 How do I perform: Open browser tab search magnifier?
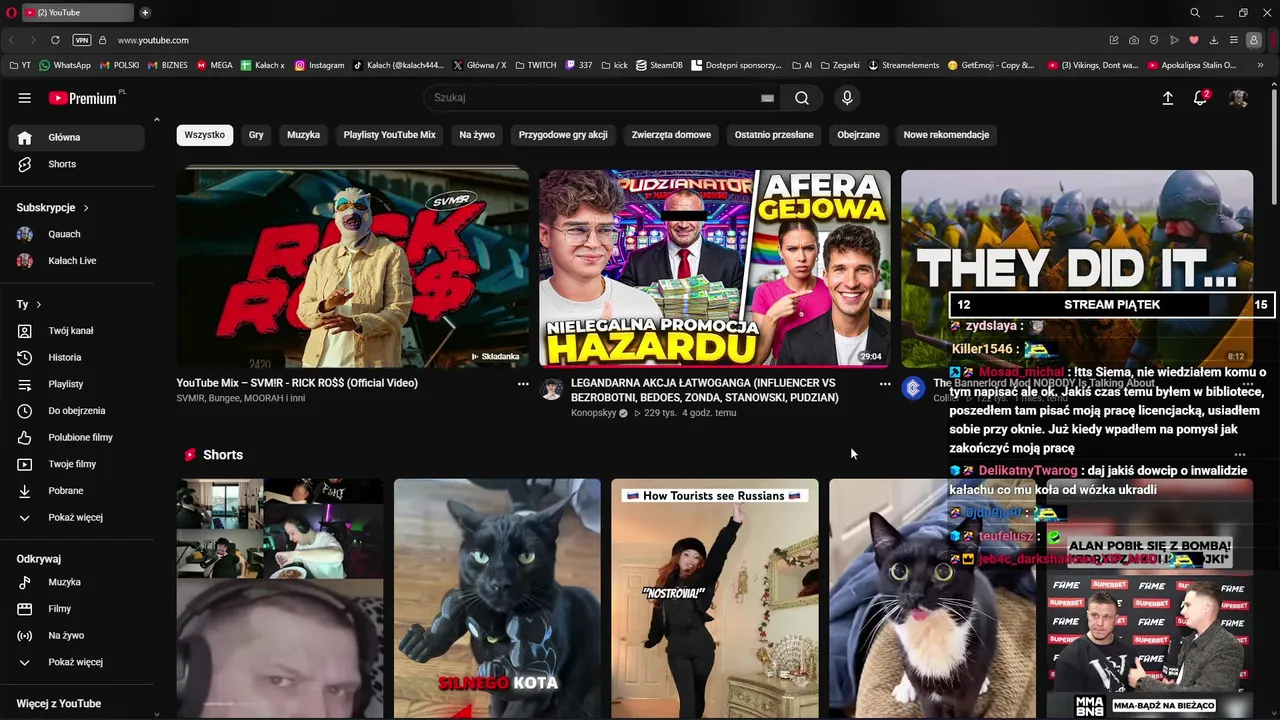click(1195, 12)
